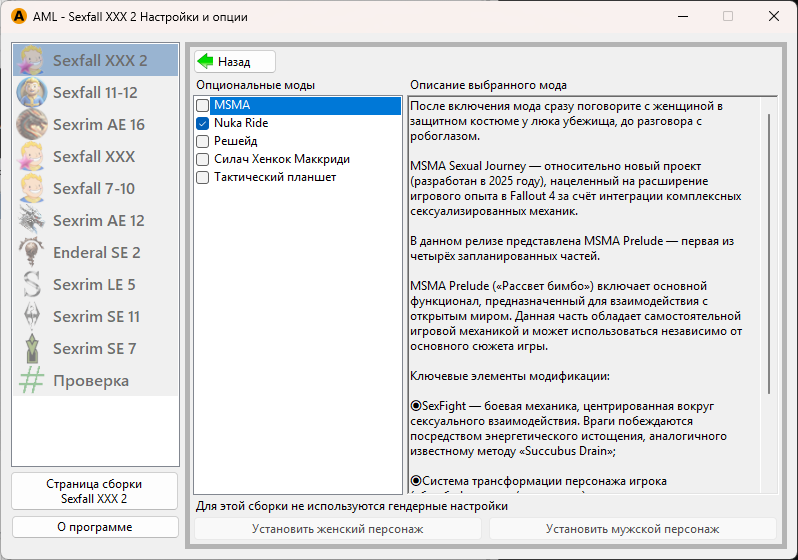Open Sexrim SE 7 build settings
This screenshot has height=560, width=798.
coord(94,348)
